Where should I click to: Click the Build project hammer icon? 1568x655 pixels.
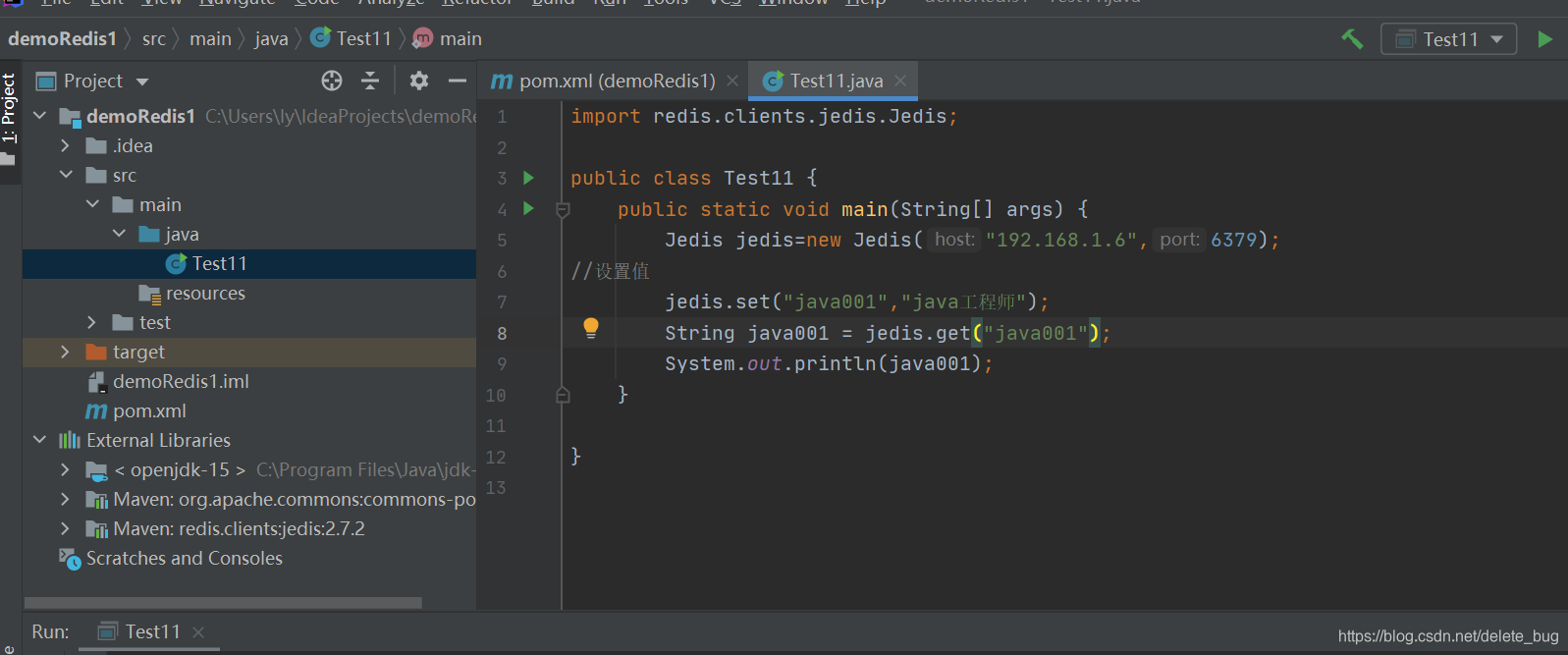[1352, 39]
